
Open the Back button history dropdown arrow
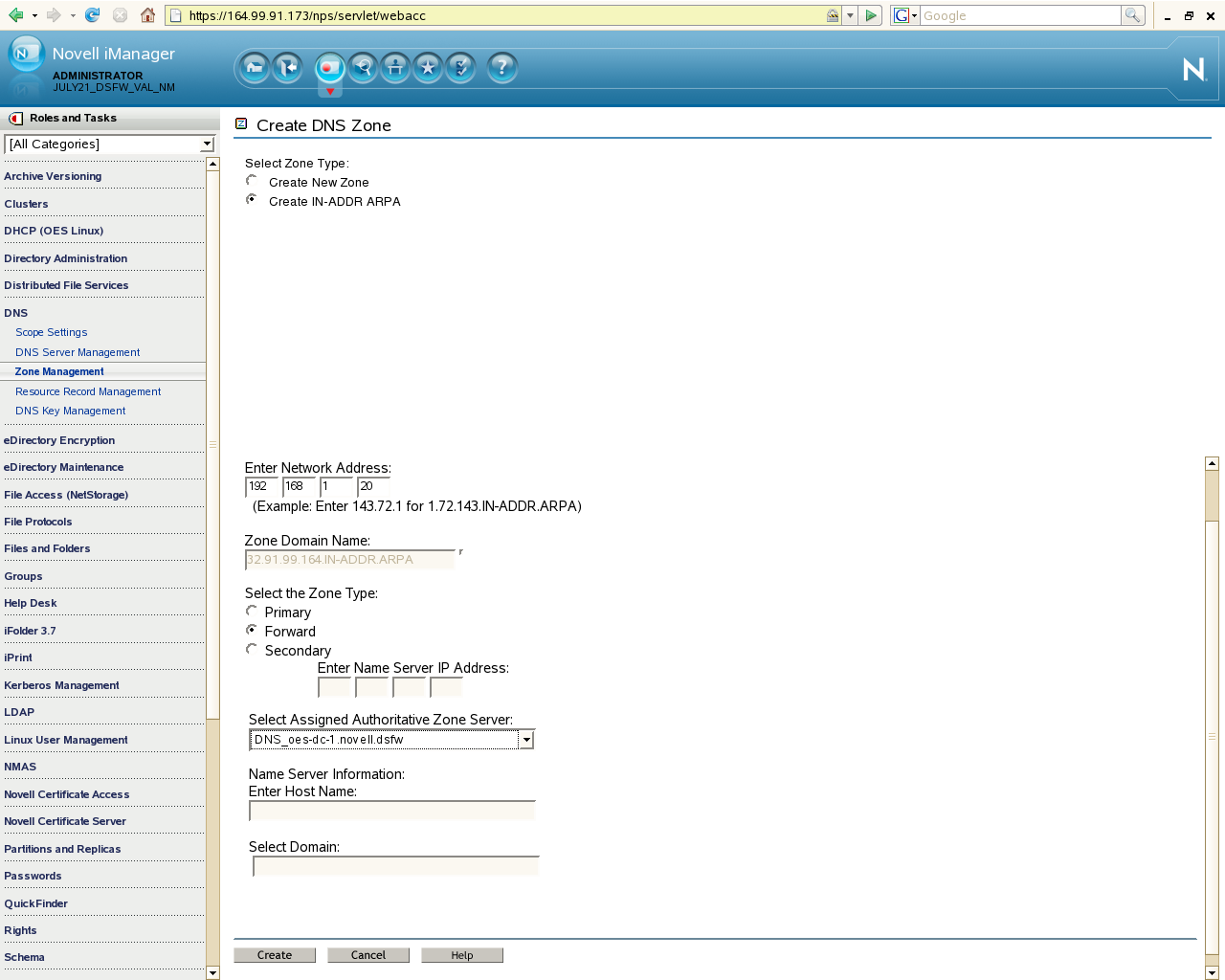click(34, 15)
